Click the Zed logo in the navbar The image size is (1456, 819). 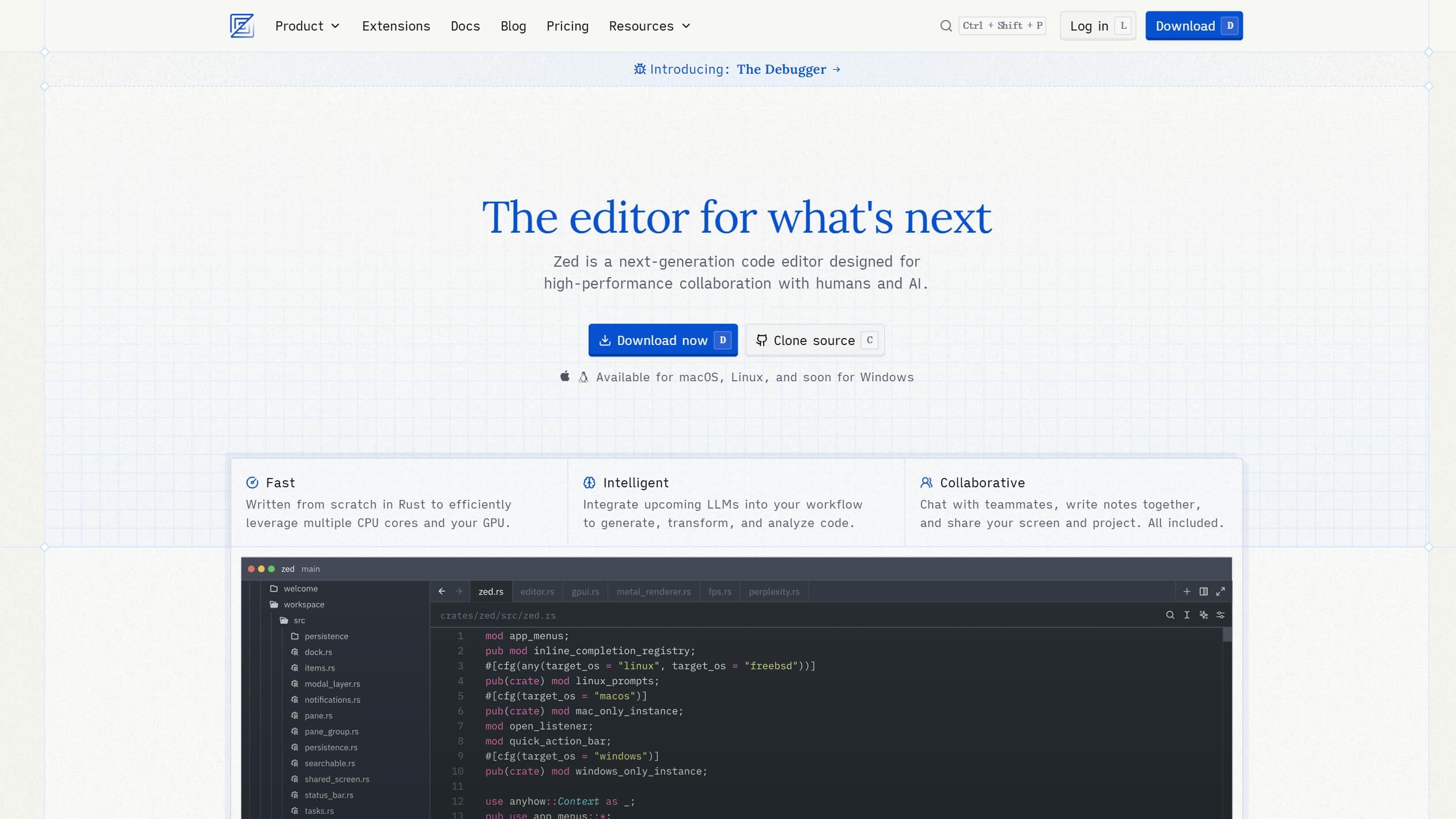pyautogui.click(x=242, y=26)
